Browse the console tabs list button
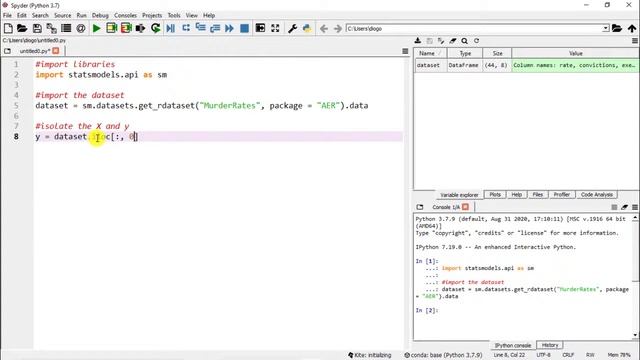 pos(420,207)
